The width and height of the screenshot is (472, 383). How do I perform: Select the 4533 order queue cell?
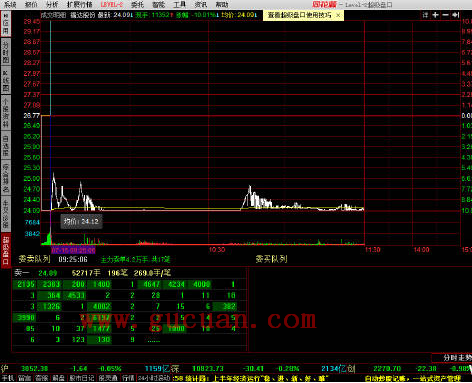75,295
